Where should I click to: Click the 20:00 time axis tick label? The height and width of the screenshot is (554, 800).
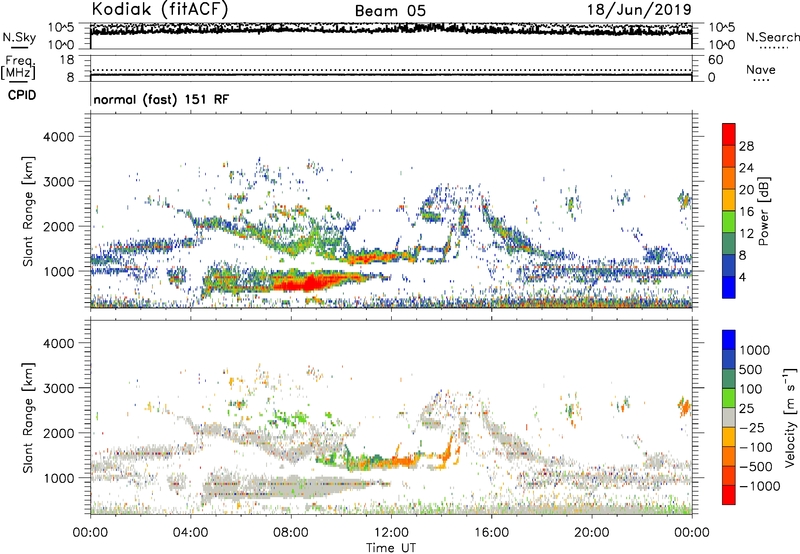[592, 533]
